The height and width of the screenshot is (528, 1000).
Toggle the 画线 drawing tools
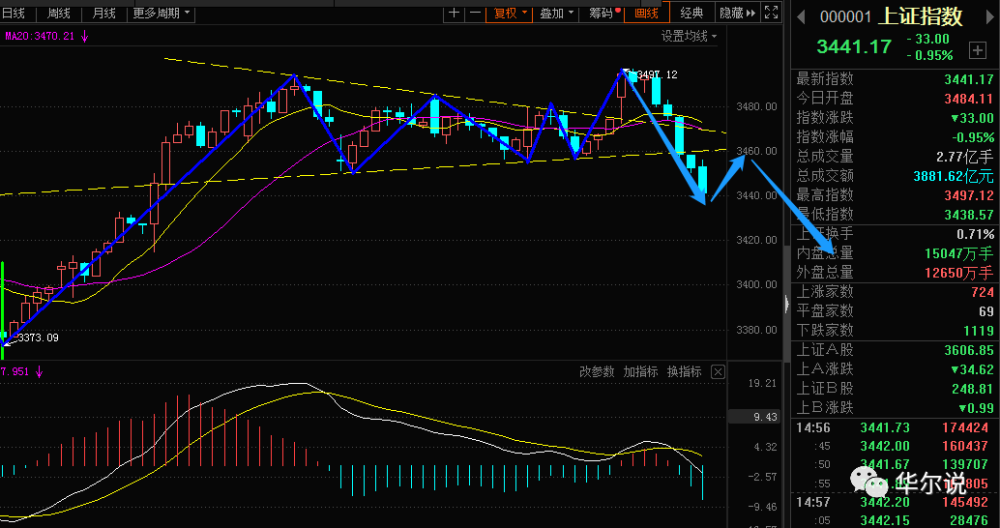click(x=647, y=12)
